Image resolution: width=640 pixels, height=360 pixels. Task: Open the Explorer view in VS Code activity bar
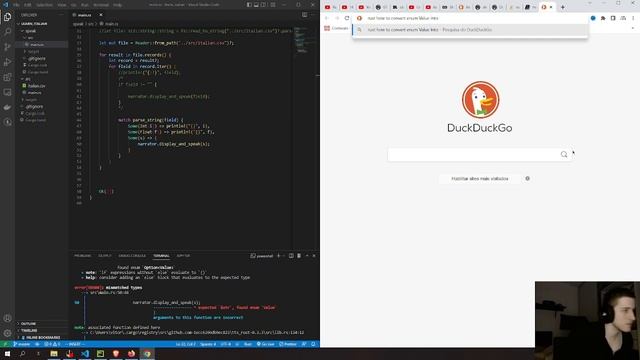point(7,17)
